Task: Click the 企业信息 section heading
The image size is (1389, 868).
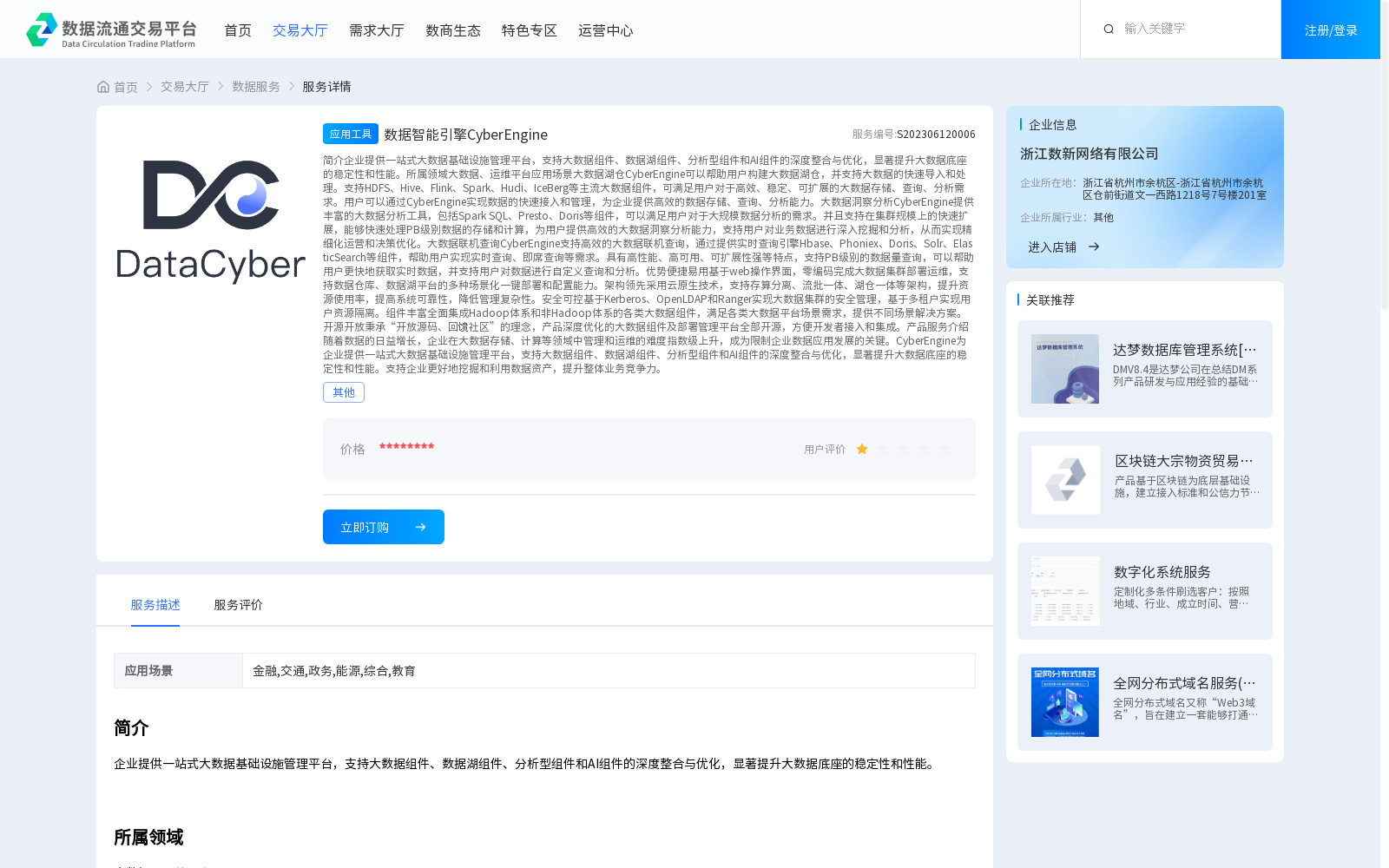Action: click(1053, 125)
